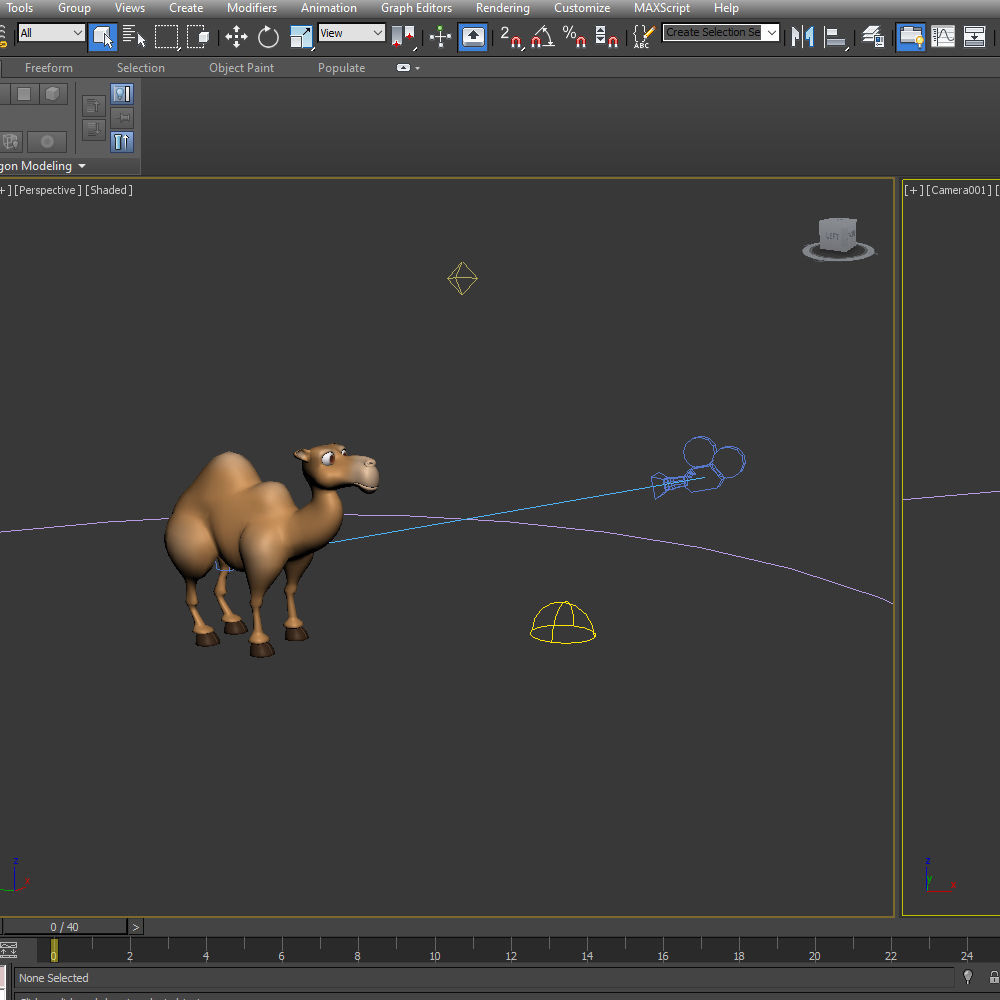Open the Modifiers menu
1000x1000 pixels.
coord(252,8)
